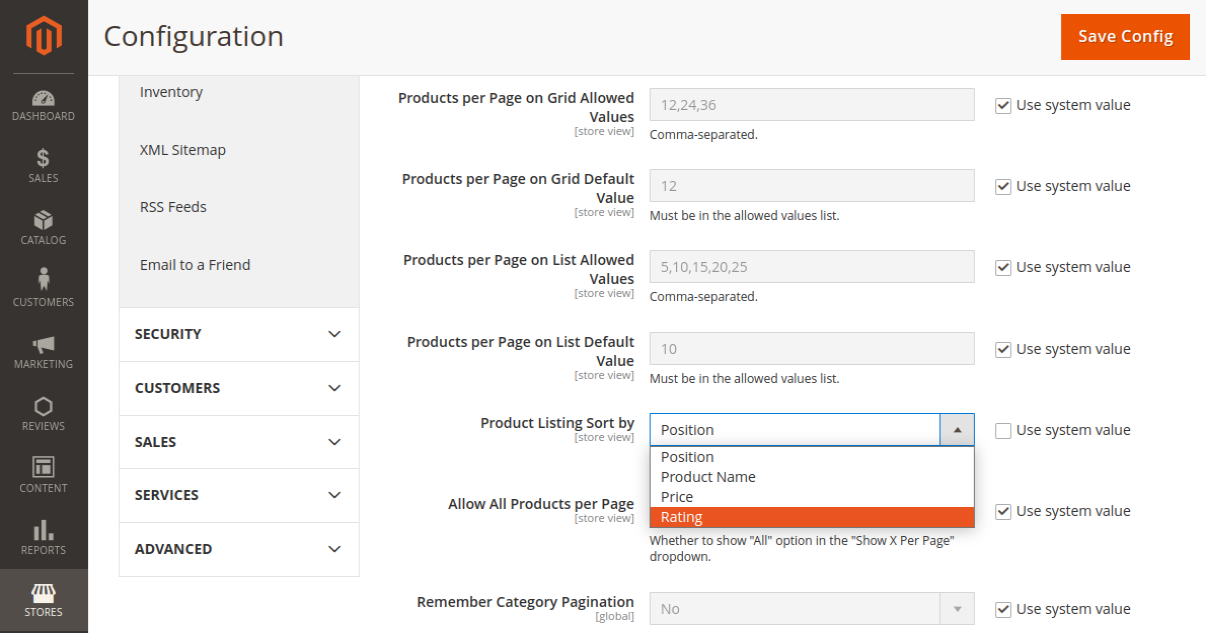Check Use system value for Product Listing Sort by
Screen dimensions: 1206x633
tap(1003, 430)
